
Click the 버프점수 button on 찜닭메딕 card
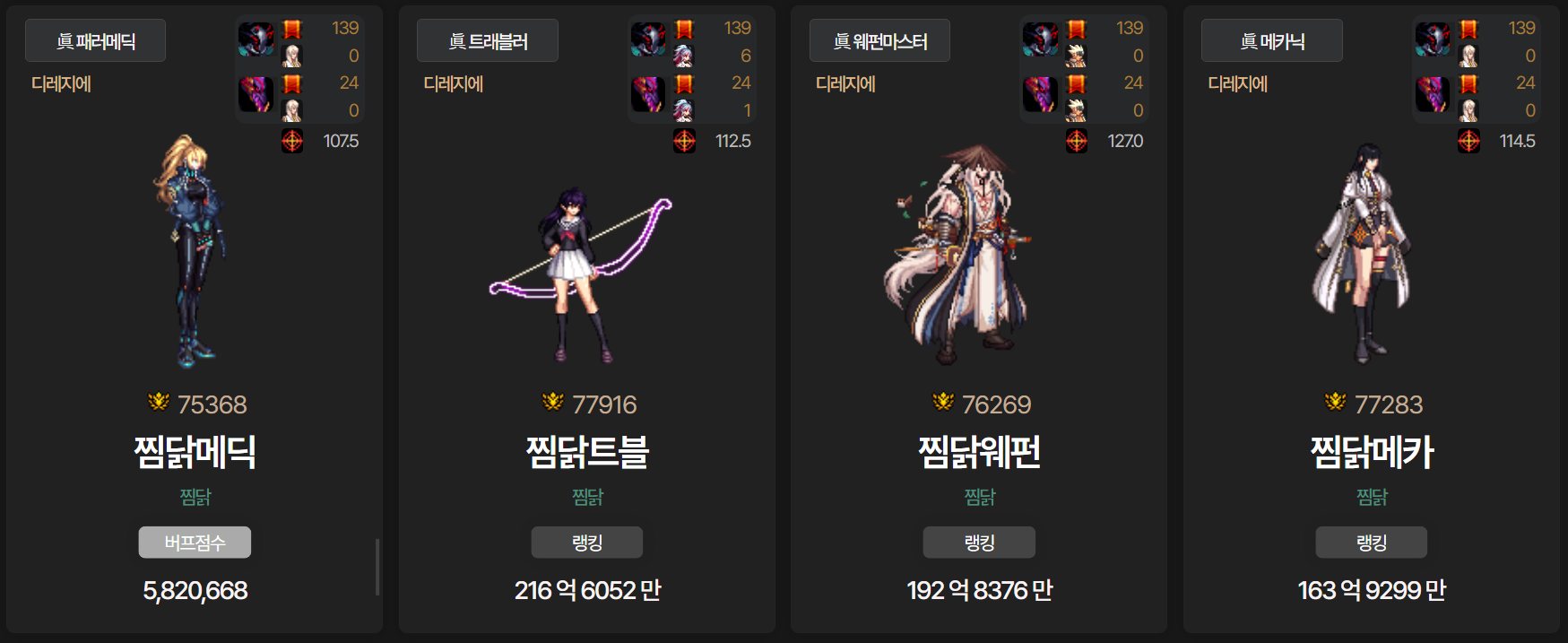195,543
